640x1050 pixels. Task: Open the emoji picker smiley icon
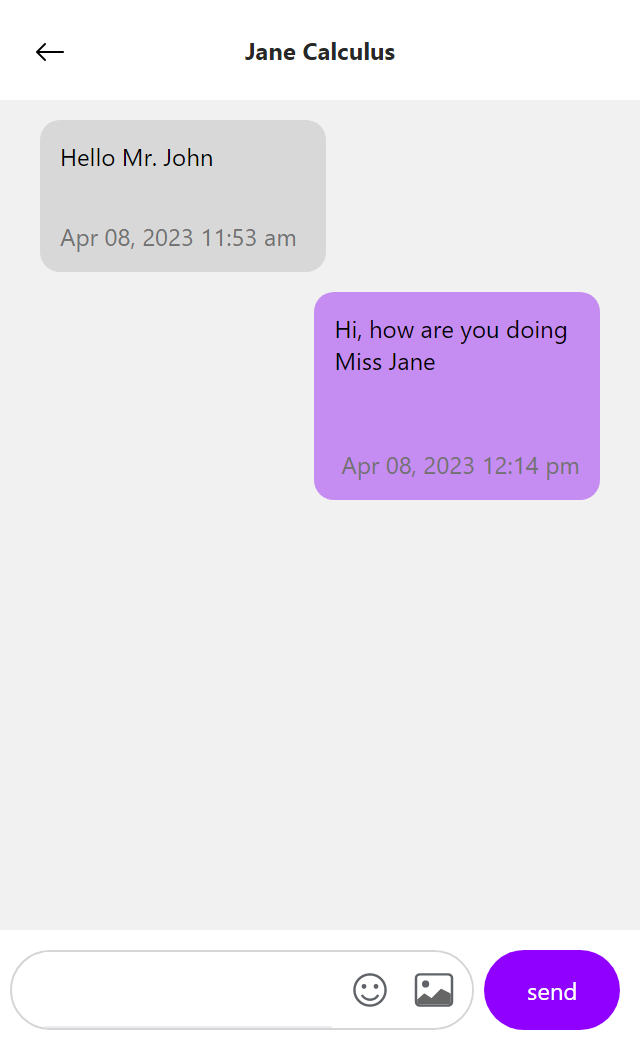[x=370, y=990]
